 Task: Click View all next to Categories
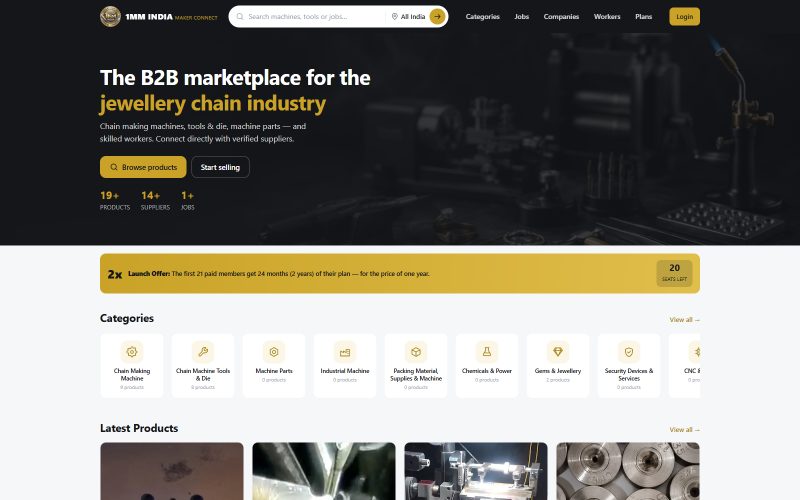click(x=685, y=319)
